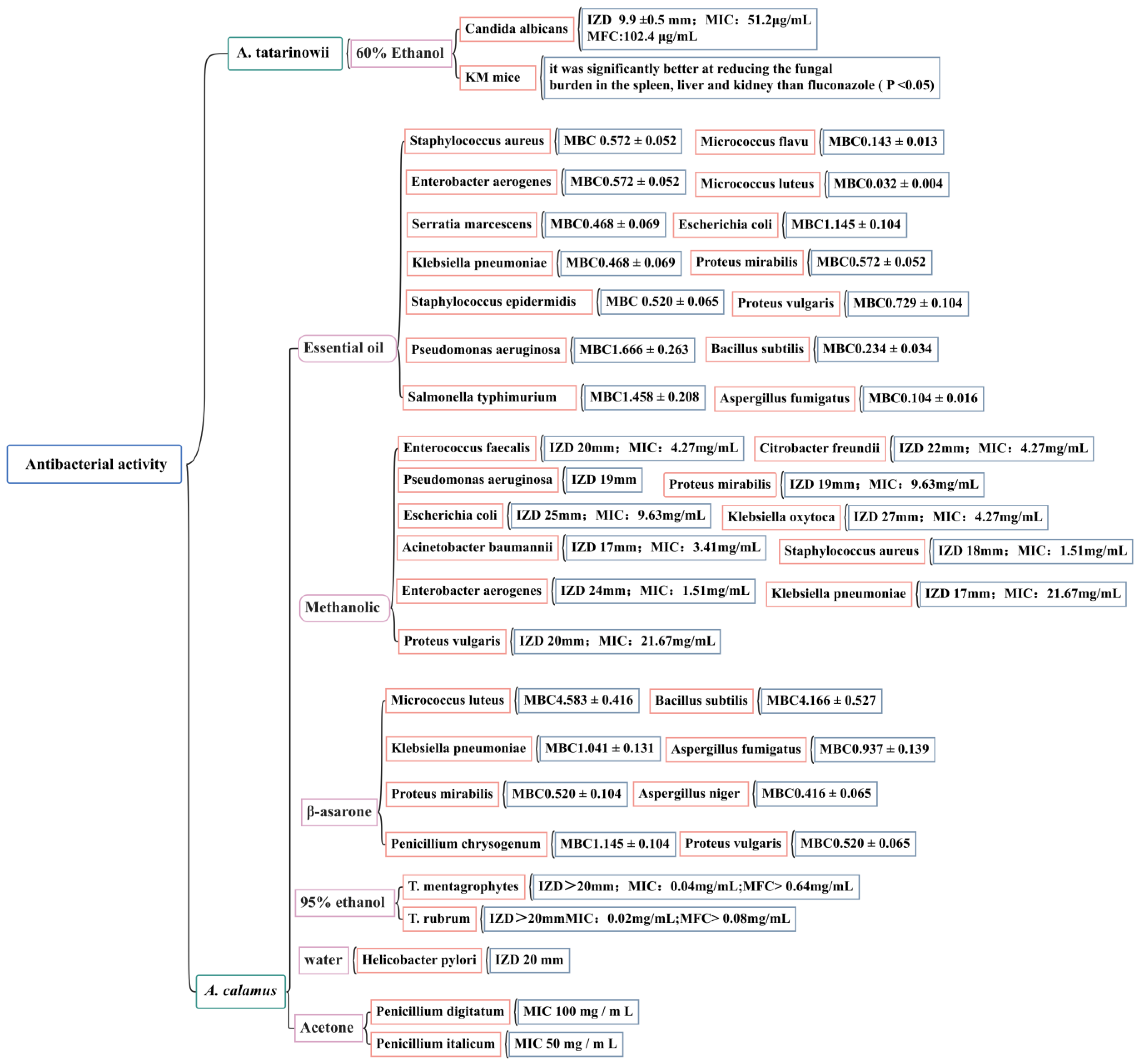Click the Antibacterial activity root node

click(95, 464)
